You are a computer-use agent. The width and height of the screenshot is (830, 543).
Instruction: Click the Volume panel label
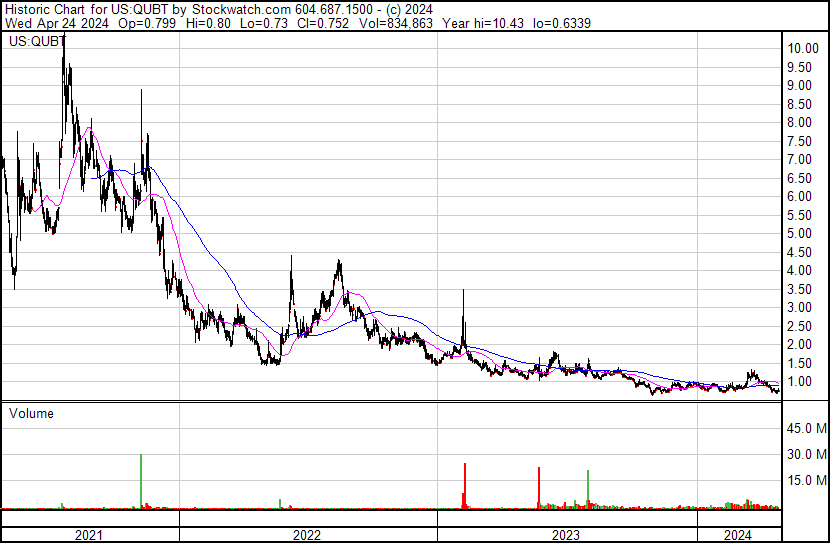32,413
